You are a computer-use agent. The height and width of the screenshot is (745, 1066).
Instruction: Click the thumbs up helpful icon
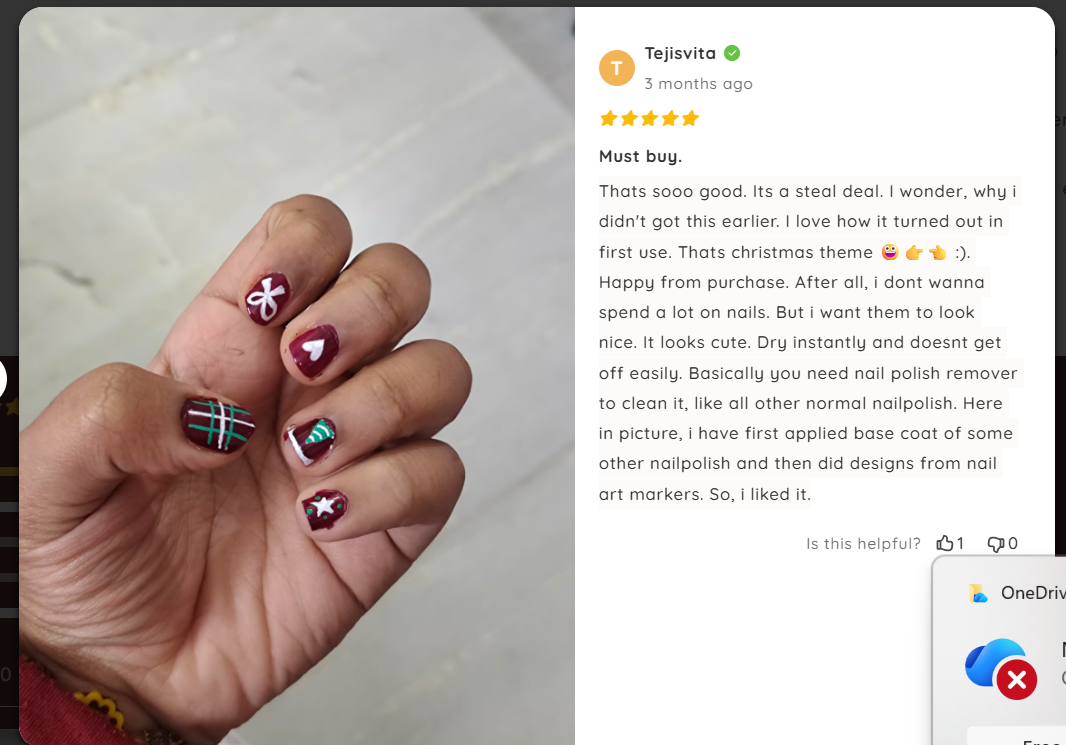(x=944, y=543)
